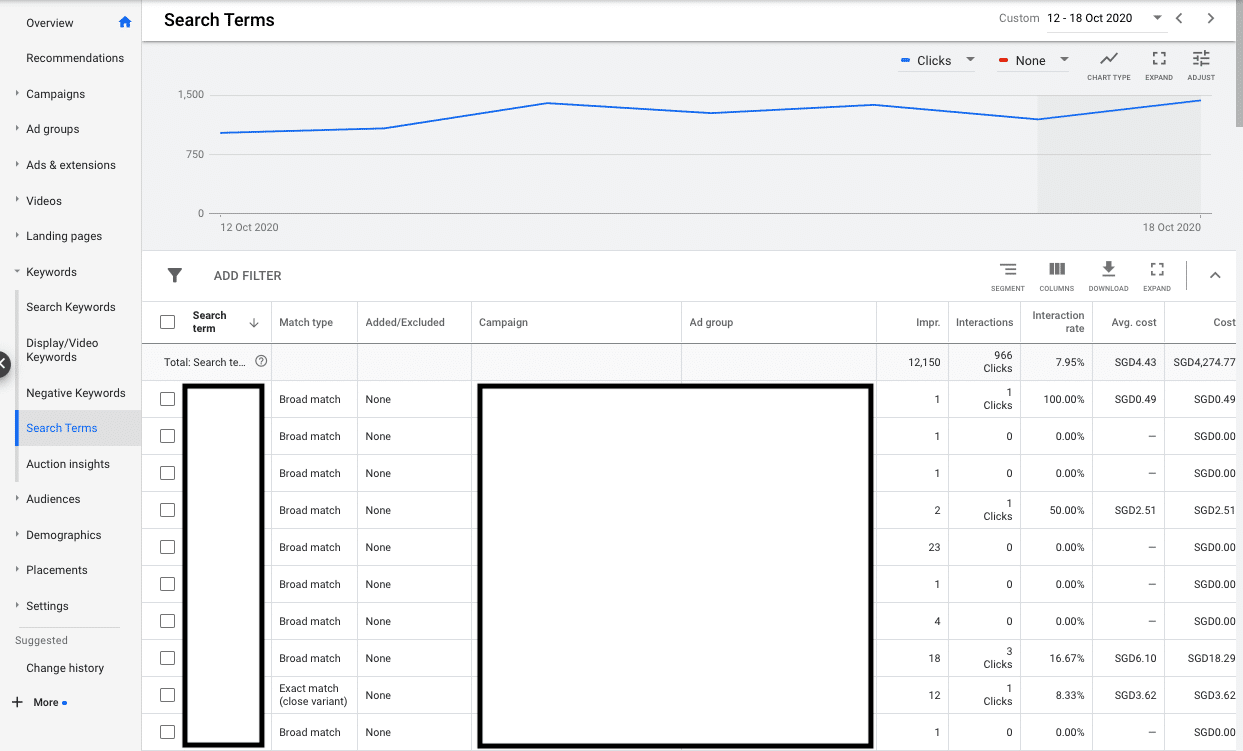Click the sort arrow beside Search term
Viewport: 1243px width, 751px height.
[254, 323]
